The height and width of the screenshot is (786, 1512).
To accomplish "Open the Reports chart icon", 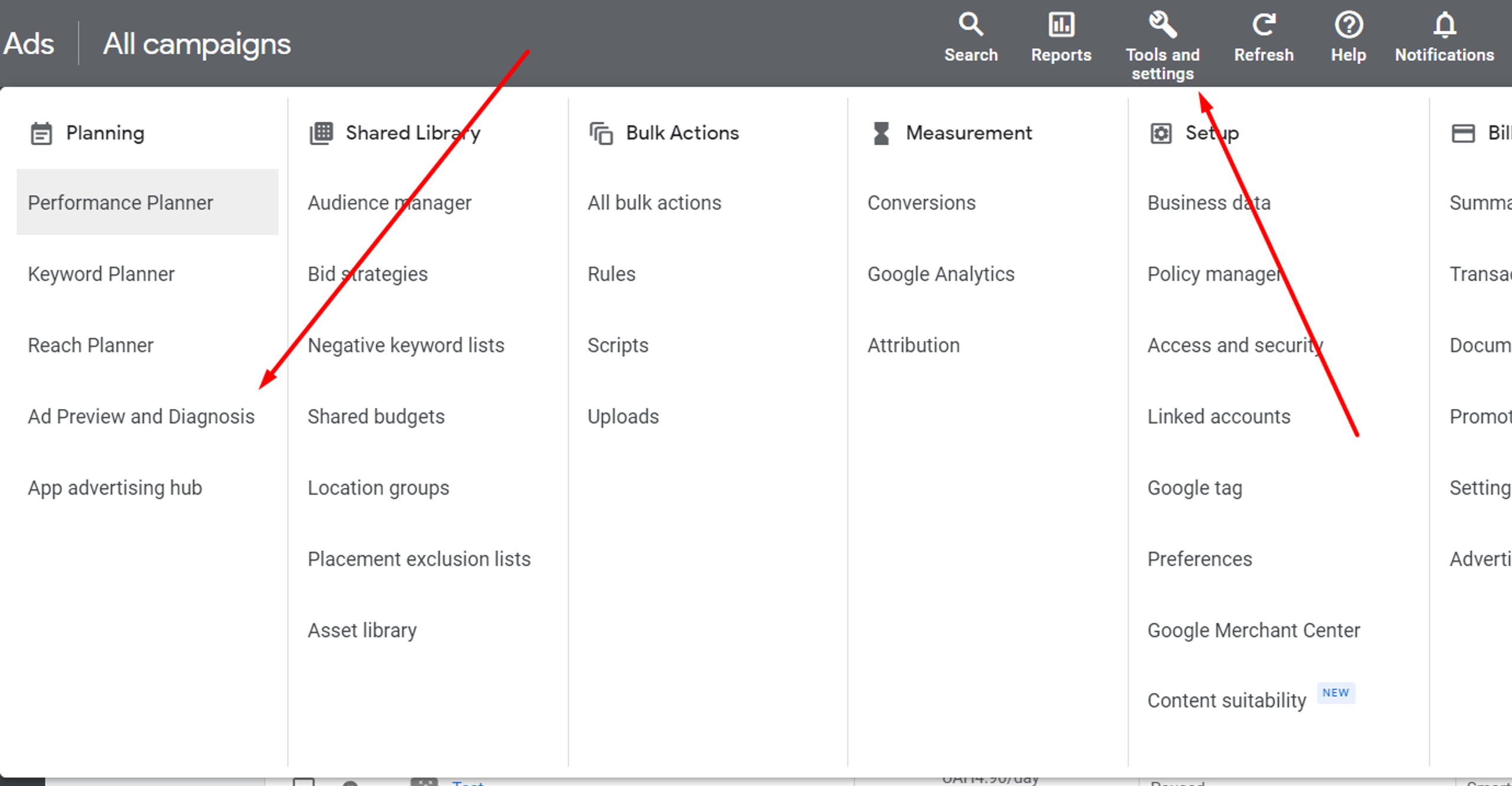I will 1061,25.
